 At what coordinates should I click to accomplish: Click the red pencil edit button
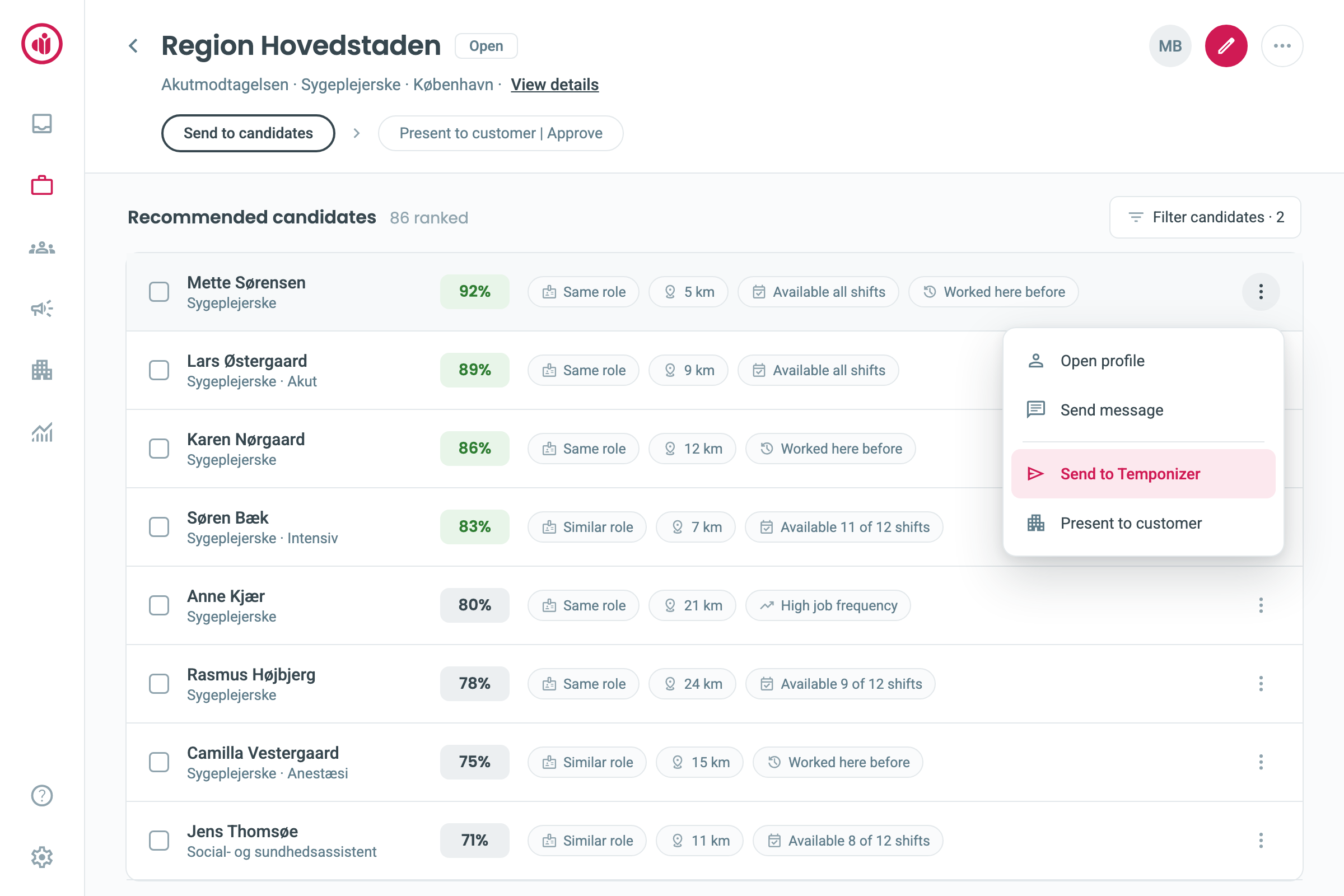tap(1226, 46)
